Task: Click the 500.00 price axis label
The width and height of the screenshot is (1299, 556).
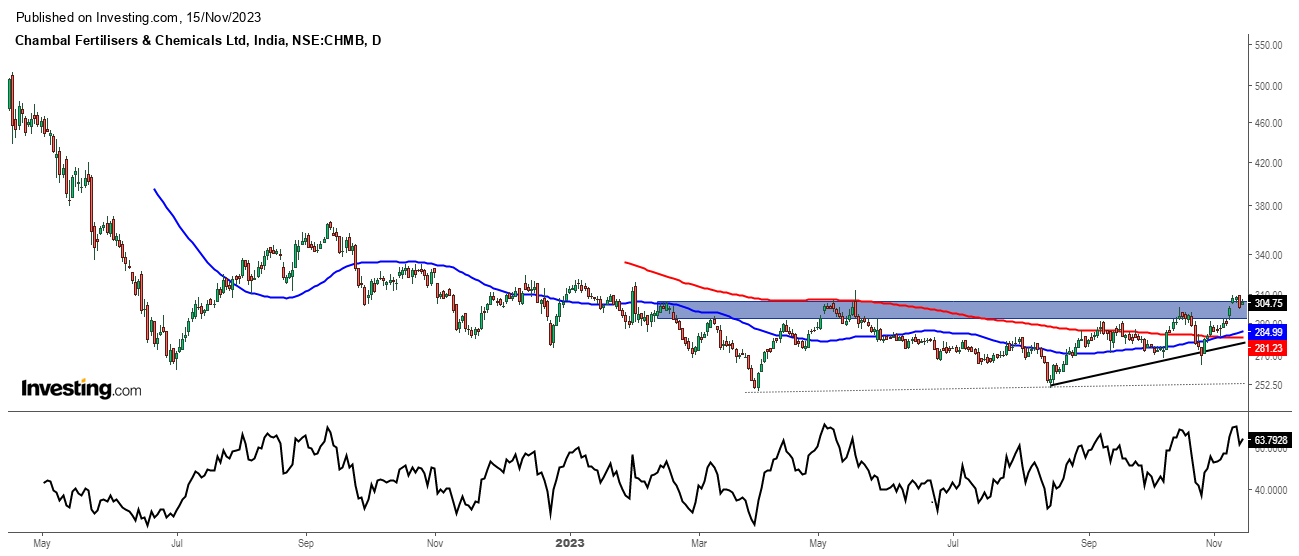Action: tap(1268, 86)
